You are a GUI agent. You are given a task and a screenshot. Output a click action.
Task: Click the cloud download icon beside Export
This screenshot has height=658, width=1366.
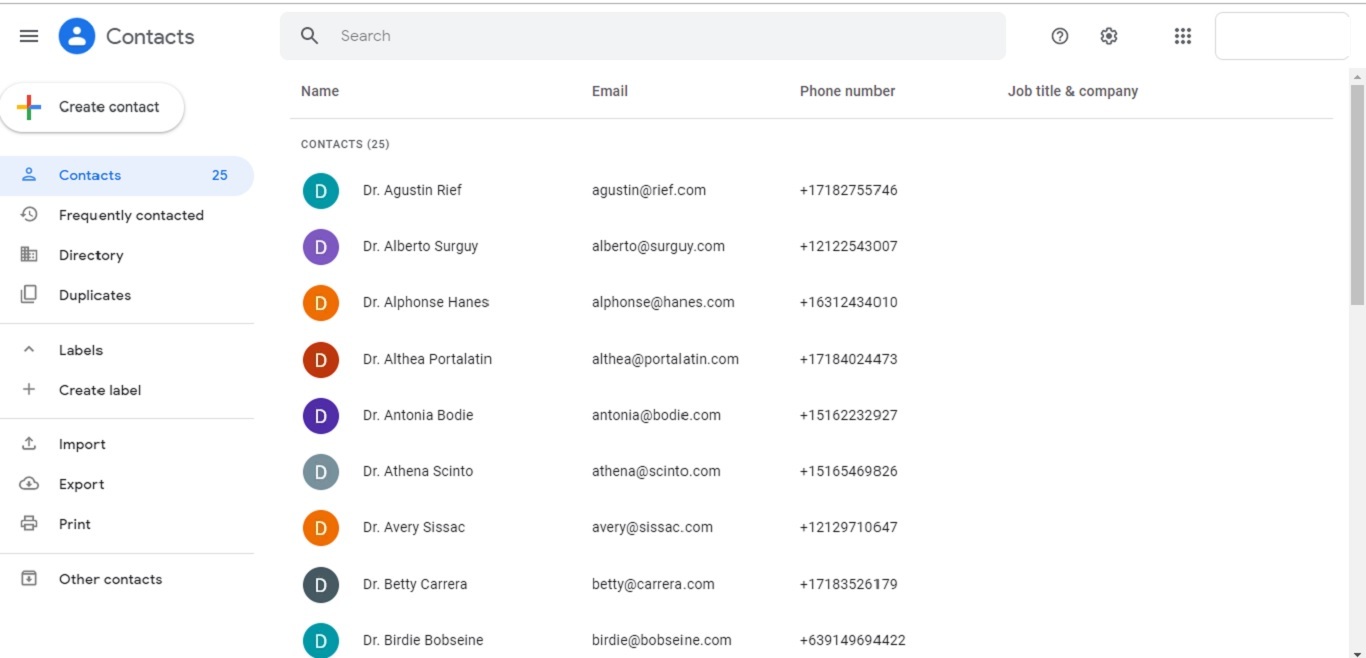[x=29, y=484]
